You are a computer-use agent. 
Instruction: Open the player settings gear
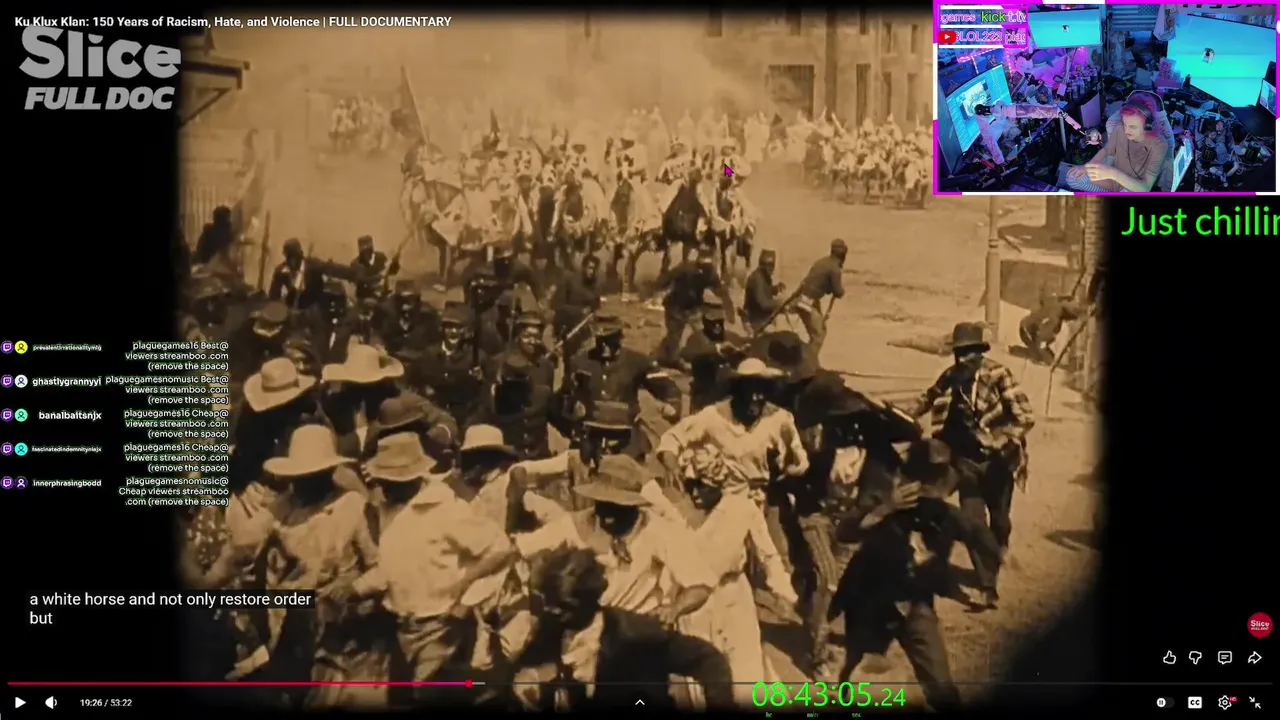tap(1225, 703)
